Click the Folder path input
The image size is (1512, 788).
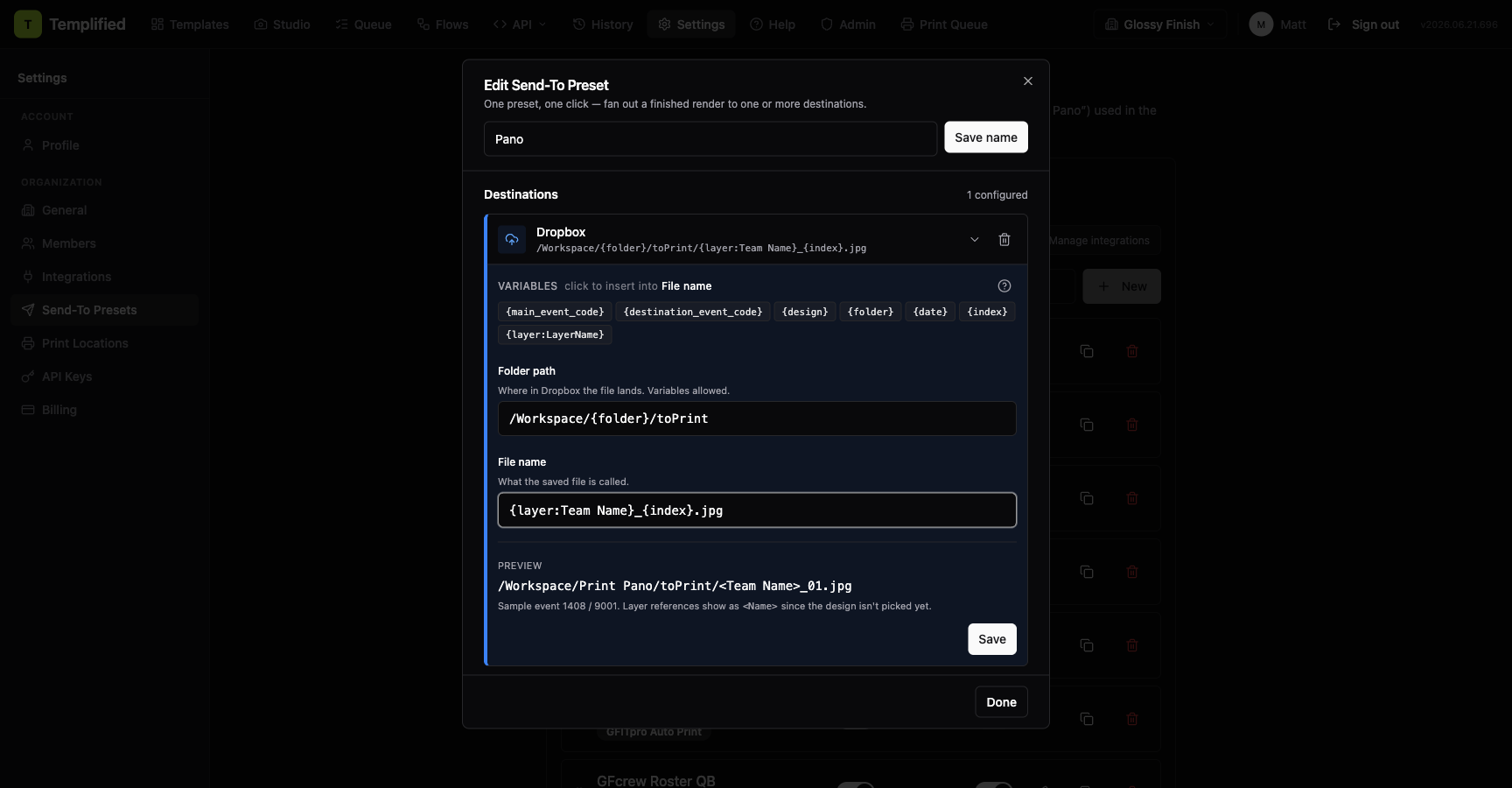(x=757, y=419)
